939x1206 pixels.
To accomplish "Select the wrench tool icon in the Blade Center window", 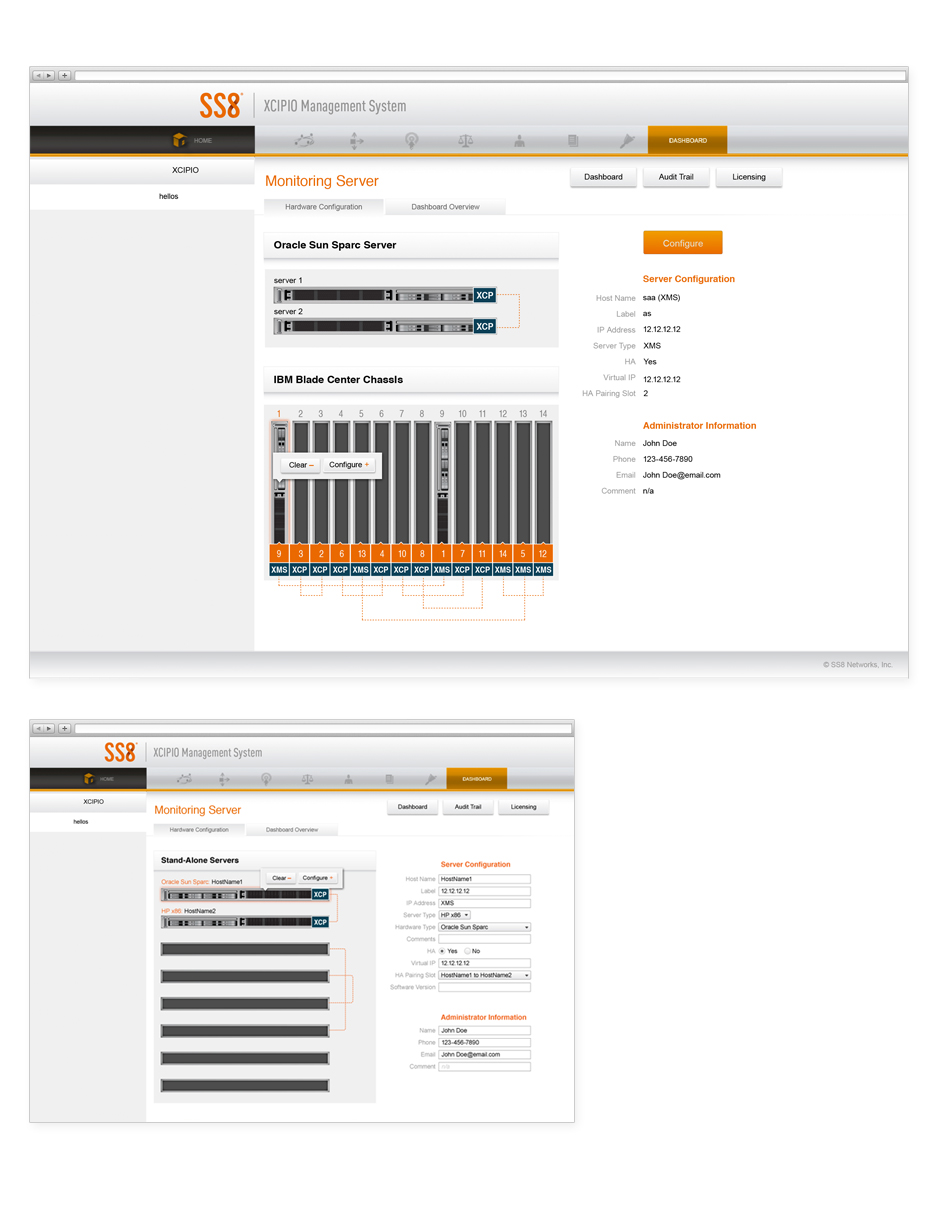I will pyautogui.click(x=627, y=141).
